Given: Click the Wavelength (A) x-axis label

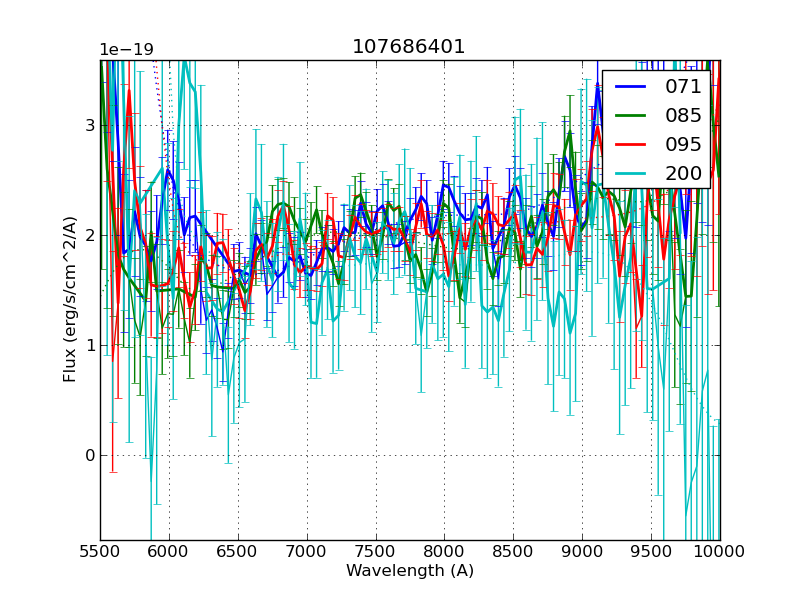Looking at the screenshot, I should [x=410, y=571].
